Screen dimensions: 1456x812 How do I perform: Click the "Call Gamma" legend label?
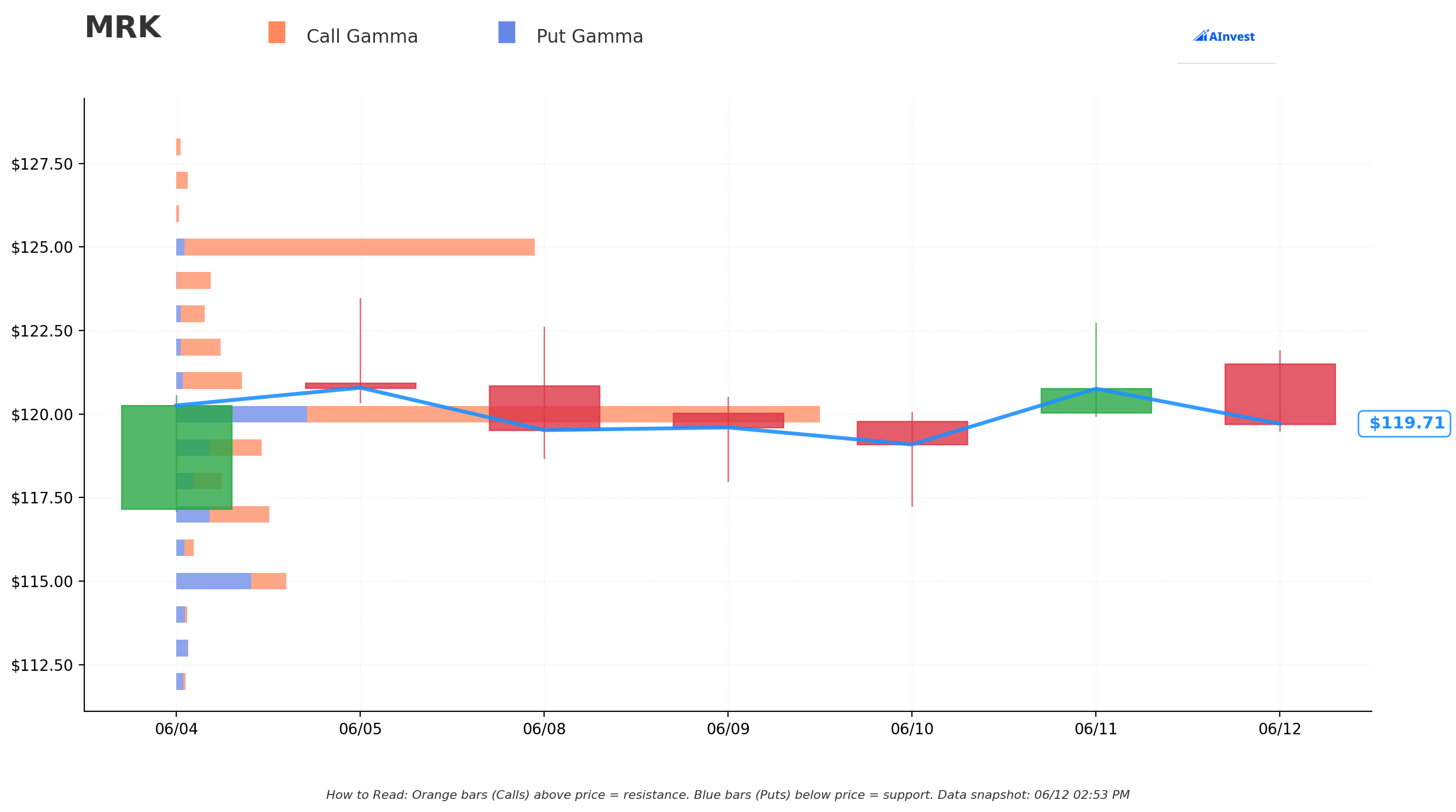pos(362,37)
